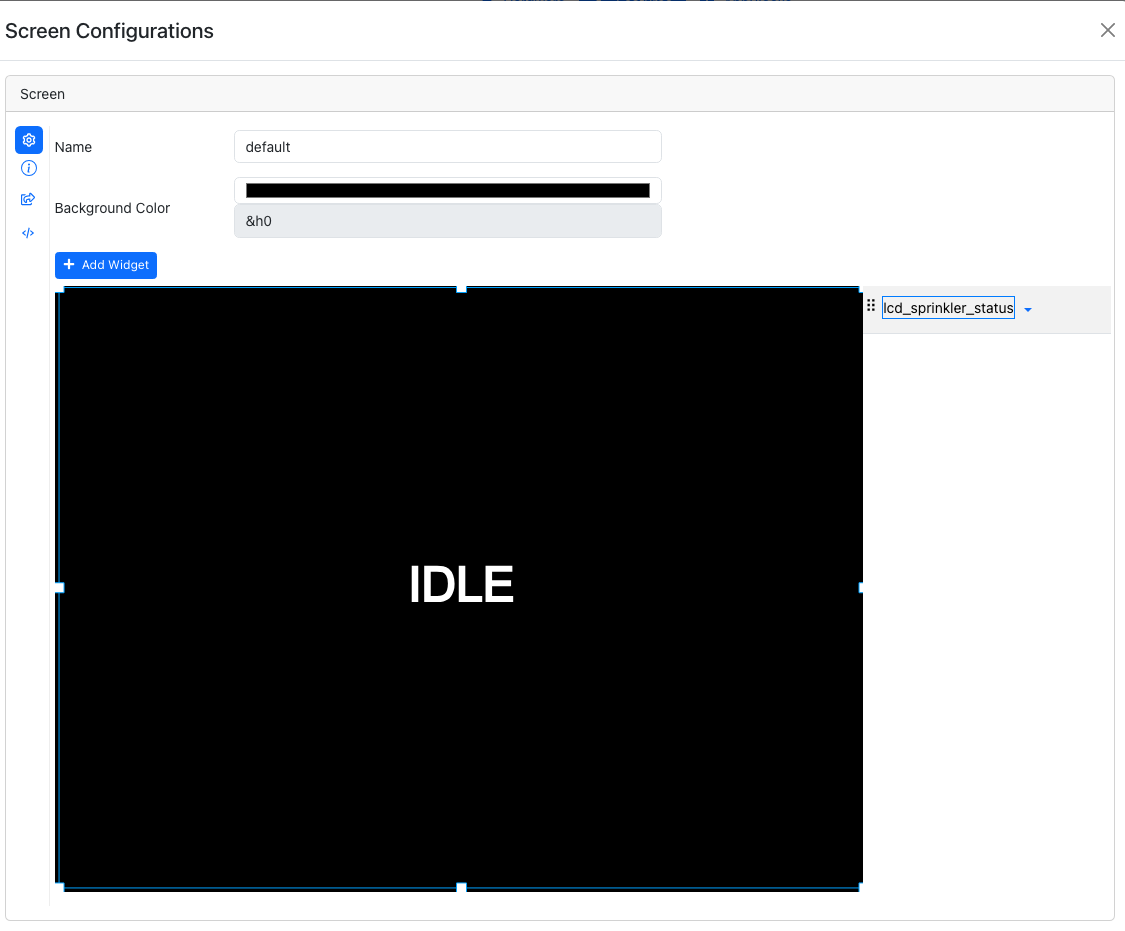This screenshot has height=931, width=1125.
Task: Close the Screen Configurations dialog
Action: 1107,30
